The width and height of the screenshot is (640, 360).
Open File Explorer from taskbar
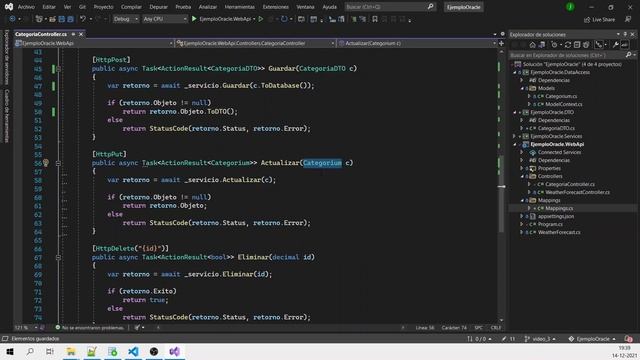click(71, 351)
